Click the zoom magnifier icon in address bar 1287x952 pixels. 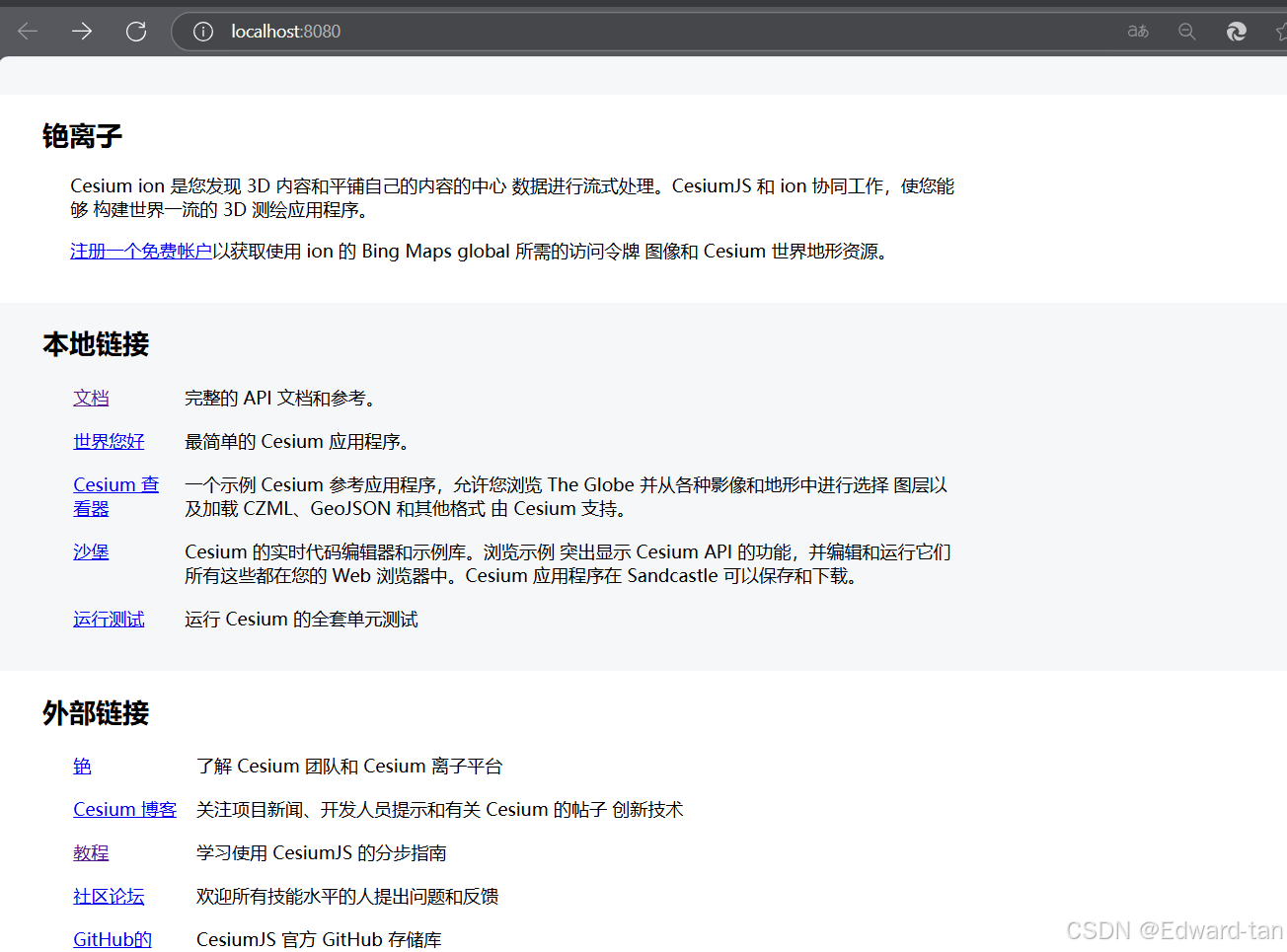coord(1187,32)
